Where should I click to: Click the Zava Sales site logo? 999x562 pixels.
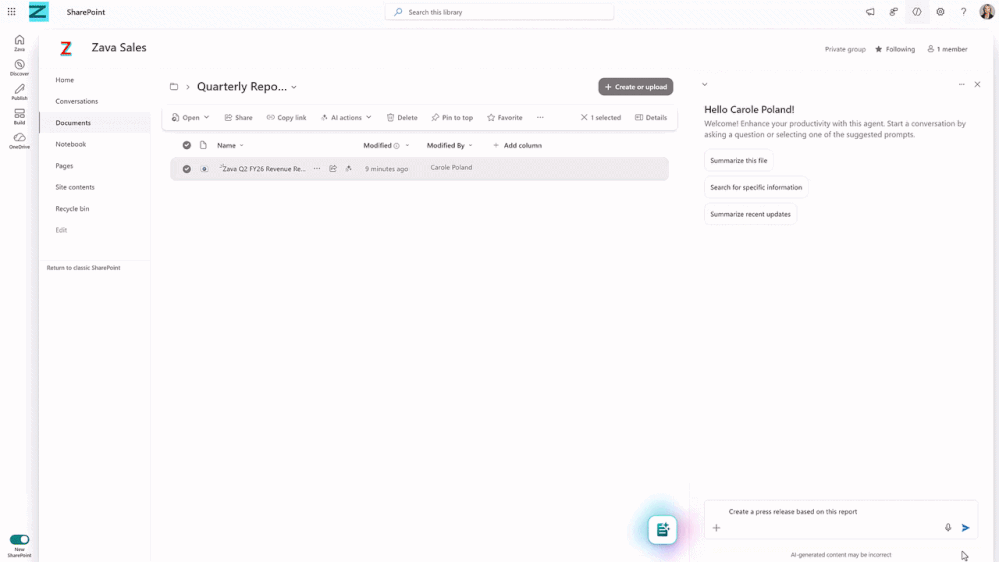(x=66, y=48)
